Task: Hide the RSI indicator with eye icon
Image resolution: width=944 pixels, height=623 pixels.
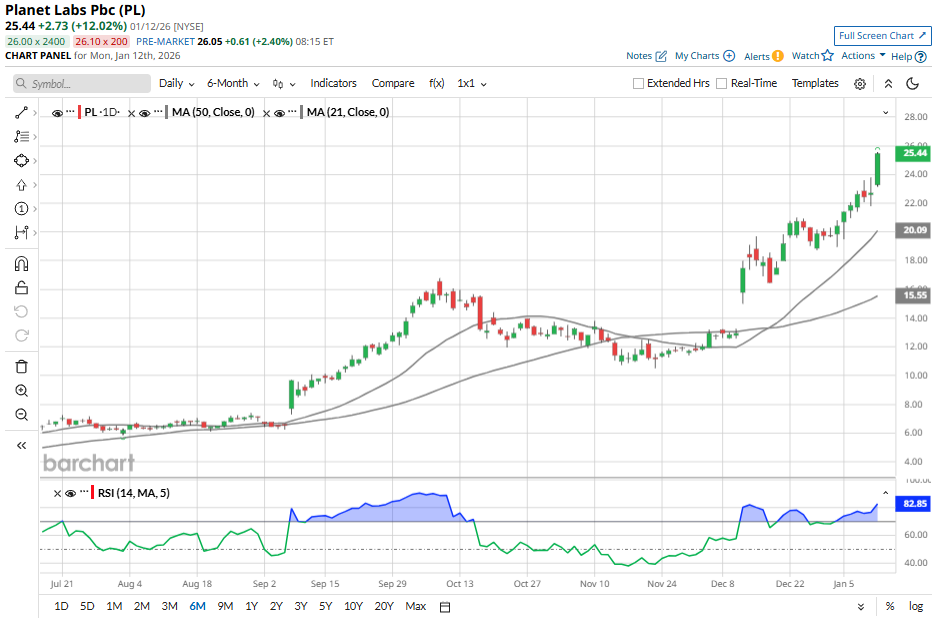Action: [70, 493]
